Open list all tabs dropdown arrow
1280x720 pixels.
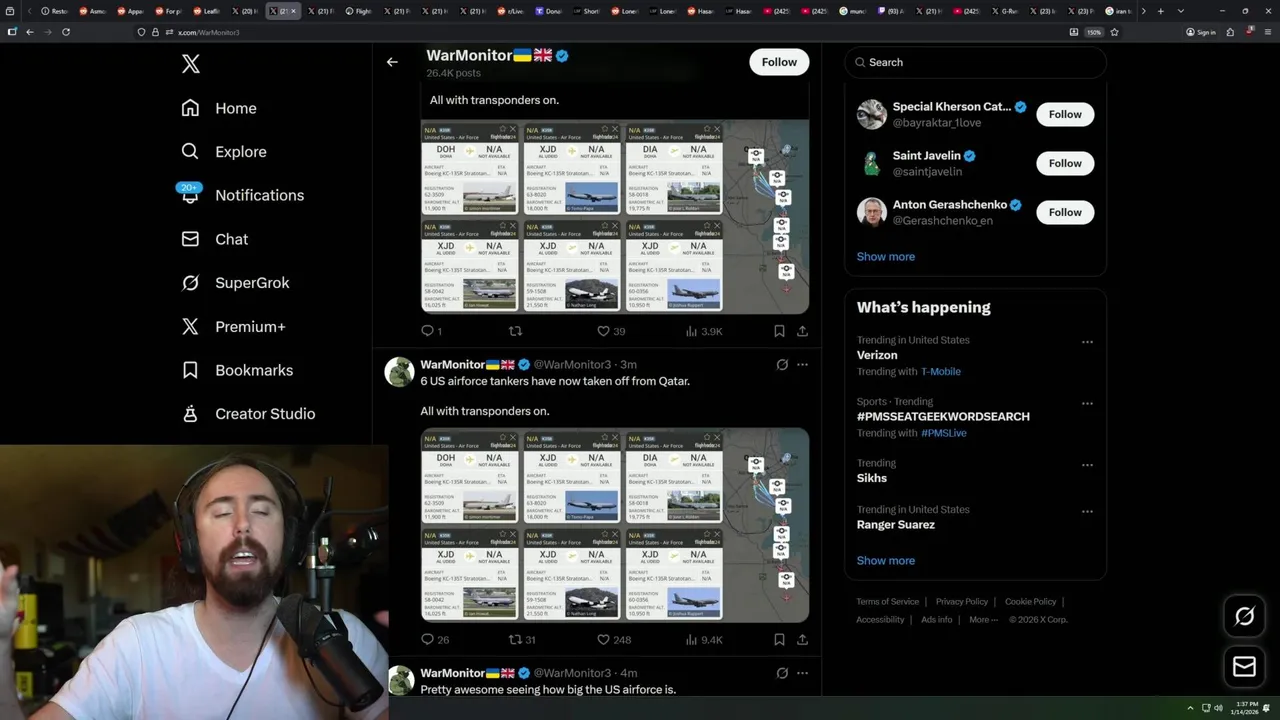[1179, 11]
